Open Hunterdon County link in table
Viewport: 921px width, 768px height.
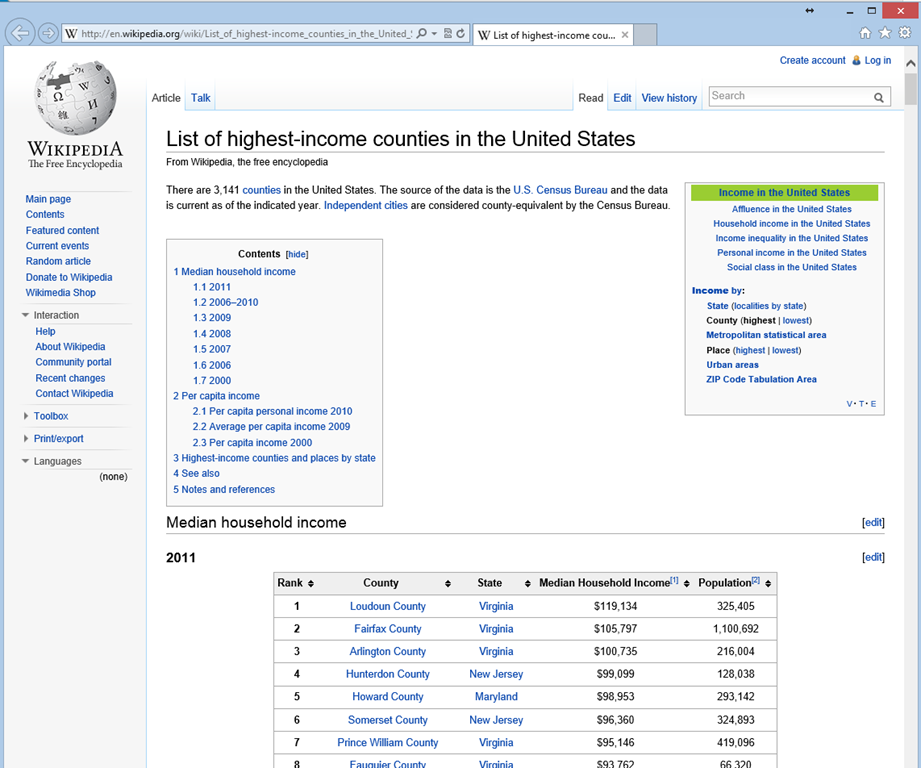388,674
